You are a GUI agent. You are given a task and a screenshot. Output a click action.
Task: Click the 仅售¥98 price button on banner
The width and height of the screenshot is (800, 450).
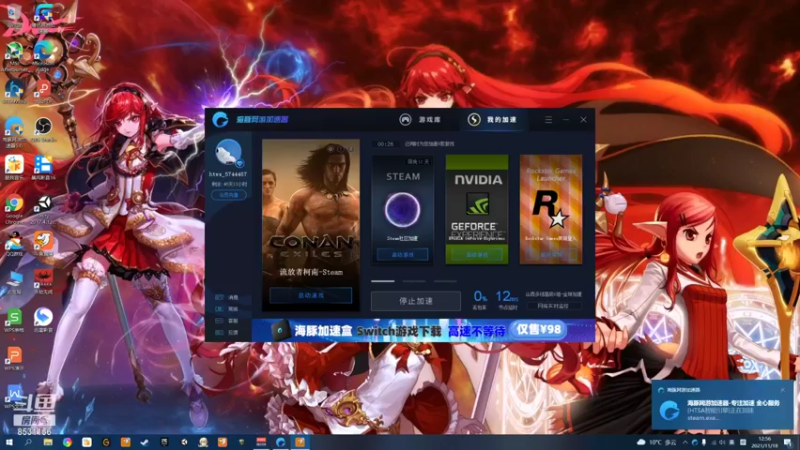coord(538,330)
